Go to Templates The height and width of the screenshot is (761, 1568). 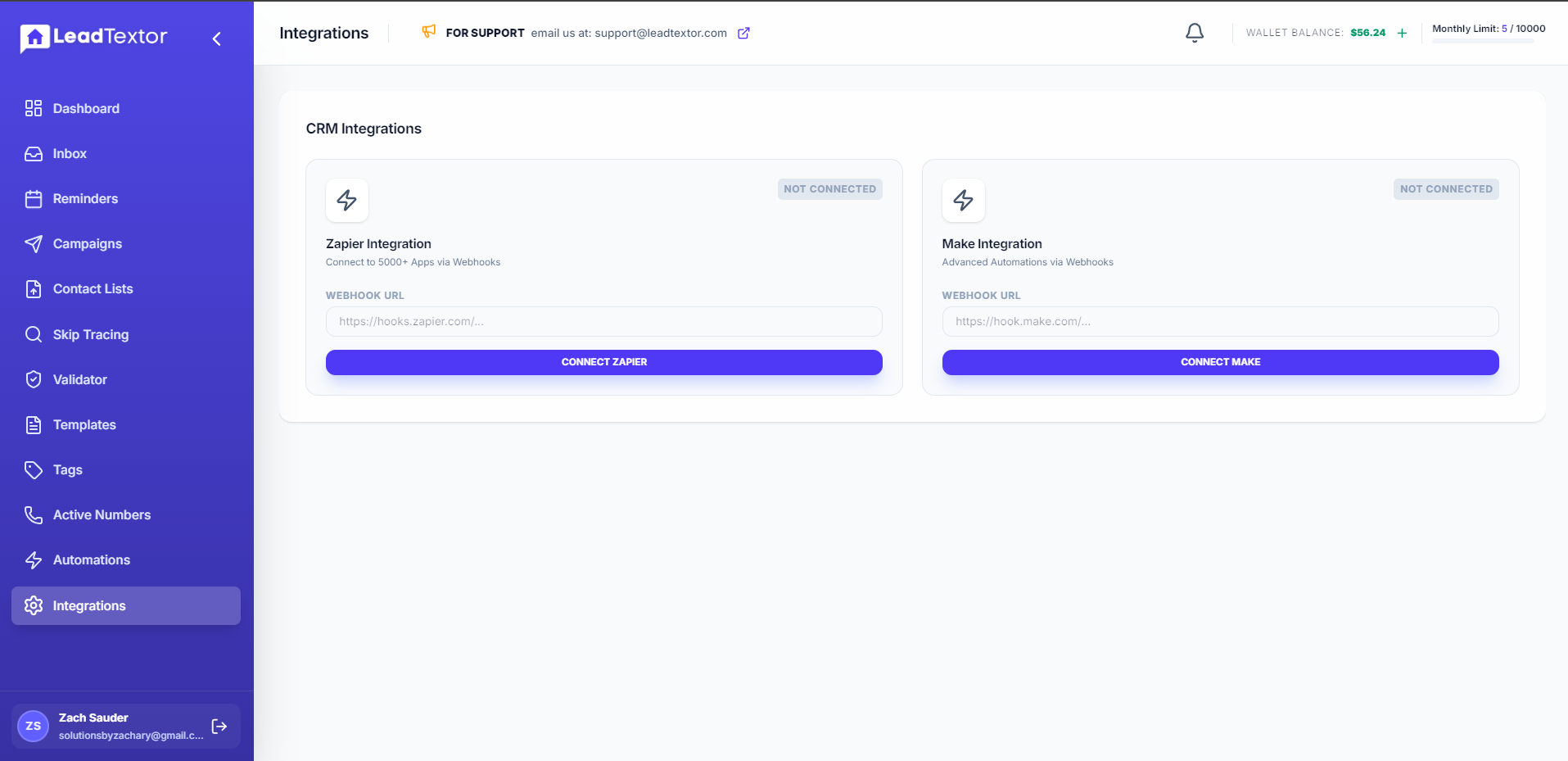click(126, 424)
